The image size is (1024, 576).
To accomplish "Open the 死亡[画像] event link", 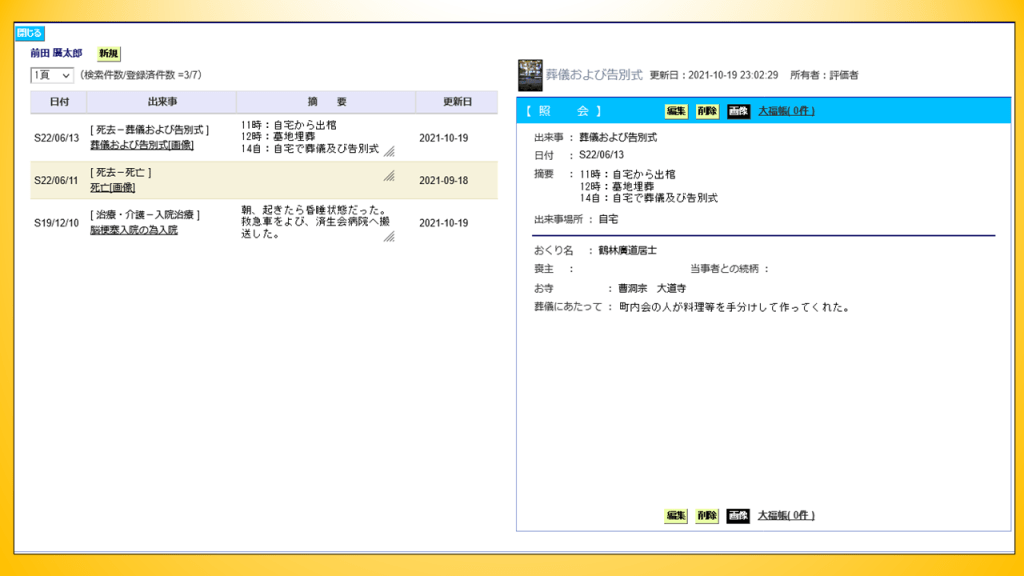I will [112, 187].
